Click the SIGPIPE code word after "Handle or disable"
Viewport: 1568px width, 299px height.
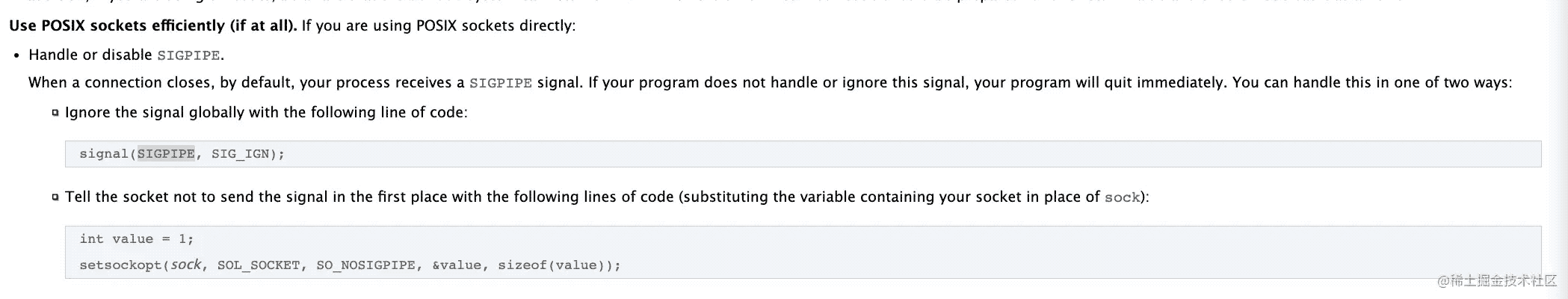(188, 55)
